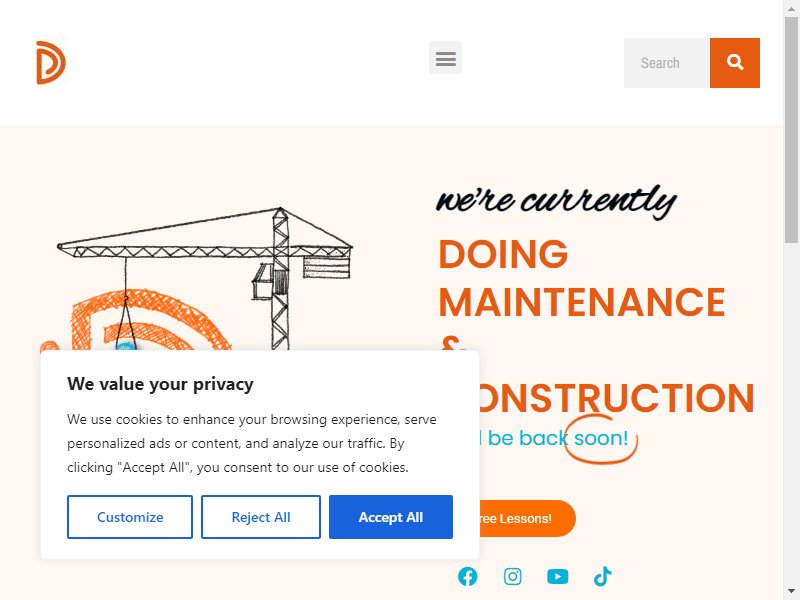Click the "DOING MAINTENANCE" heading

click(582, 278)
